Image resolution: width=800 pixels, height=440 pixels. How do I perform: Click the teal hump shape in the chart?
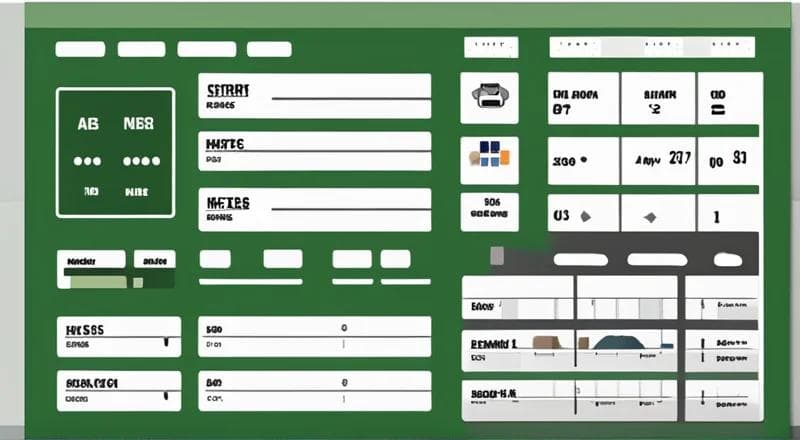tap(619, 343)
